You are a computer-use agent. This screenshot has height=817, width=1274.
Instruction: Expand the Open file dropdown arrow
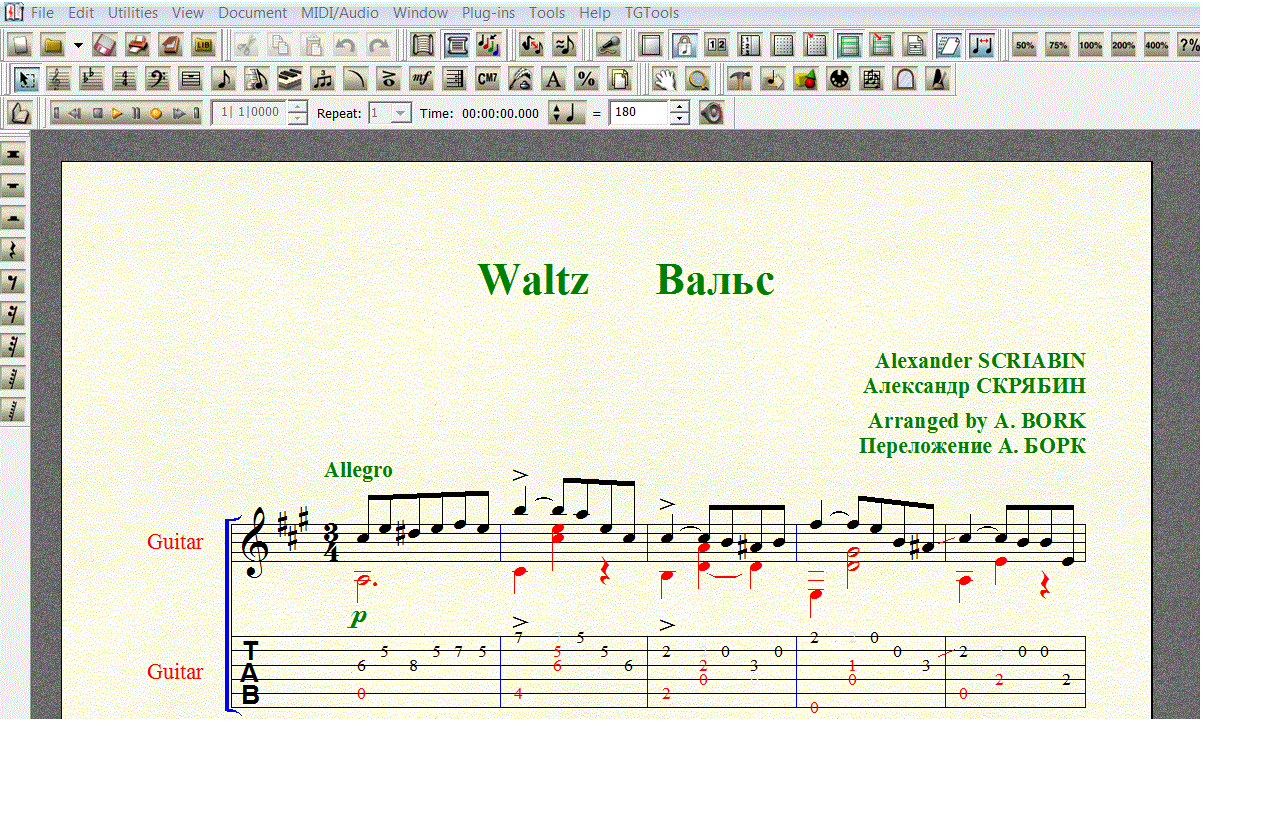pos(78,45)
